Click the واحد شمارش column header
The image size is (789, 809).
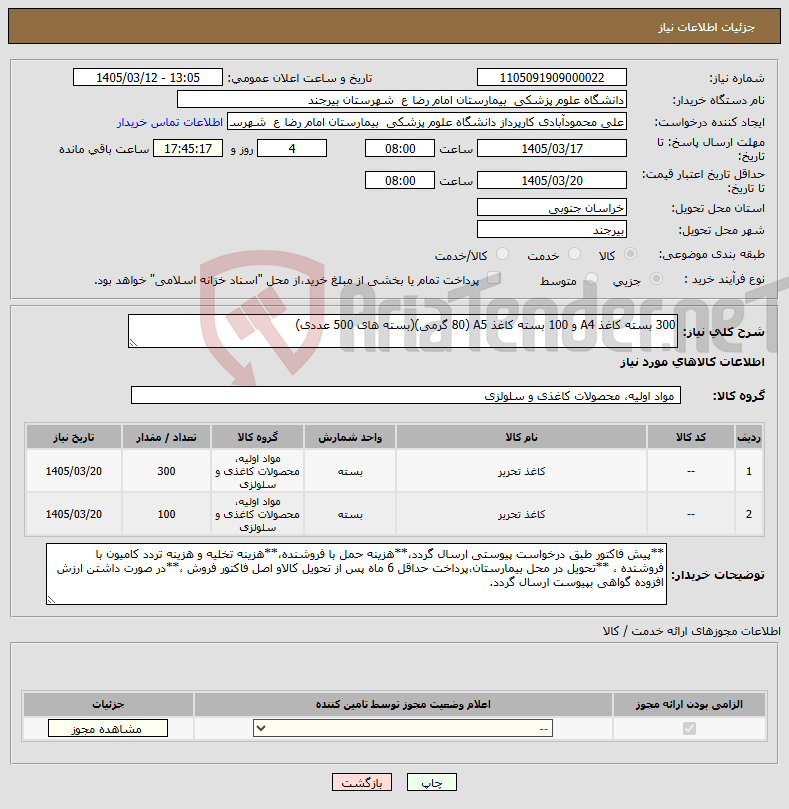[x=350, y=437]
